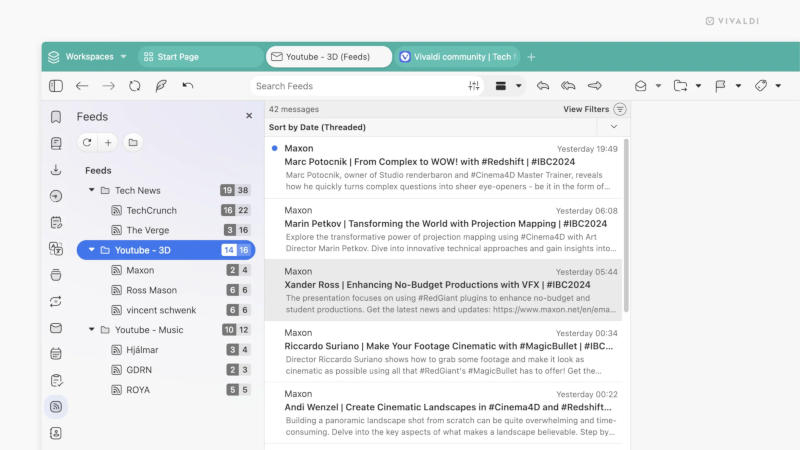Image resolution: width=800 pixels, height=450 pixels.
Task: Open the Bookmarks panel in sidebar
Action: coord(56,117)
